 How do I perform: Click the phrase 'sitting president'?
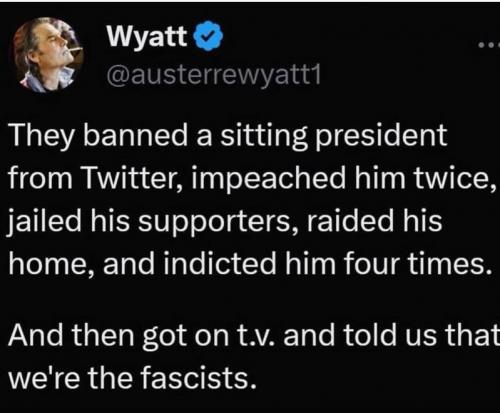coord(334,136)
